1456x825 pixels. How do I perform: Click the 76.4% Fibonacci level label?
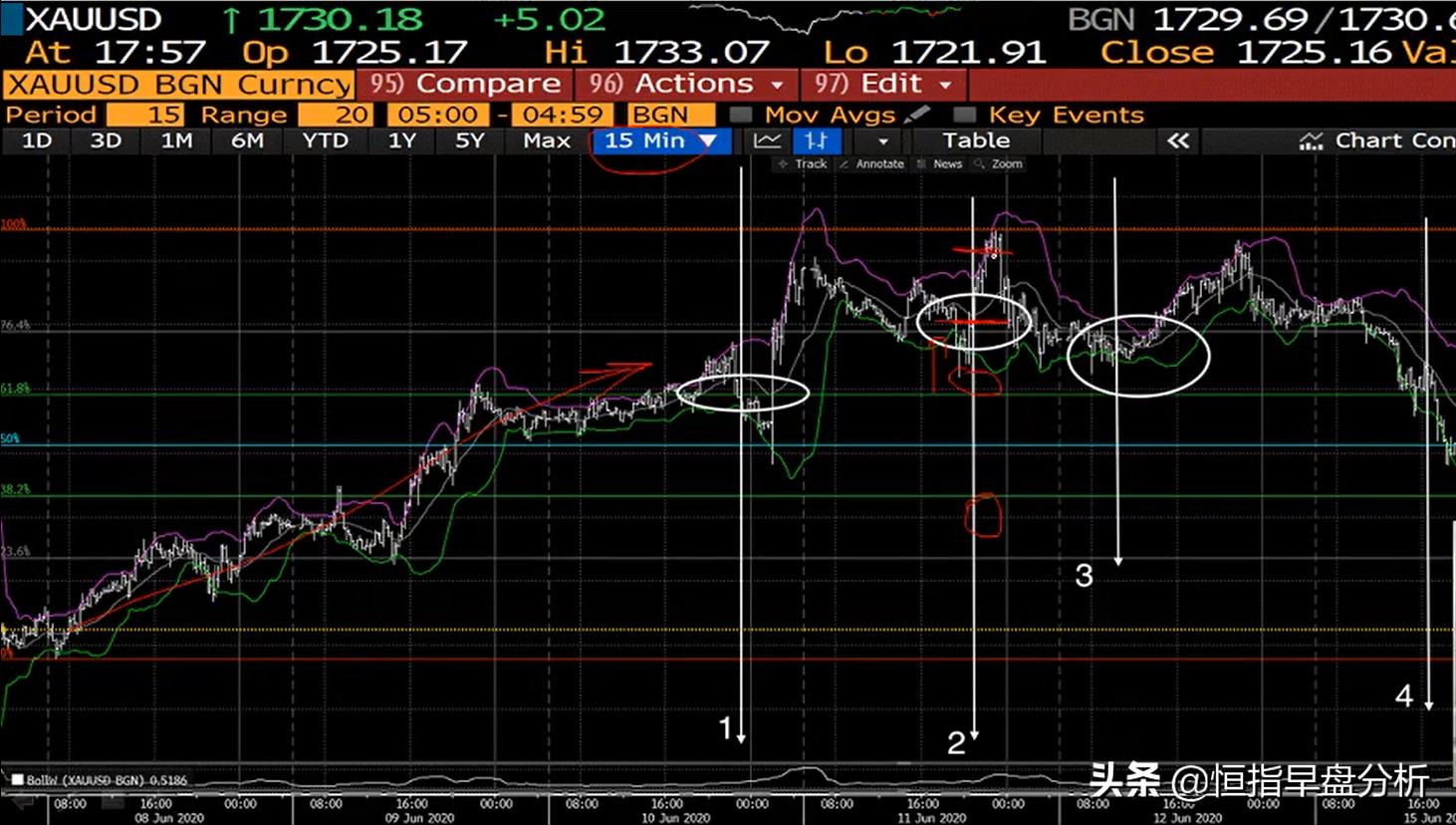tap(15, 325)
